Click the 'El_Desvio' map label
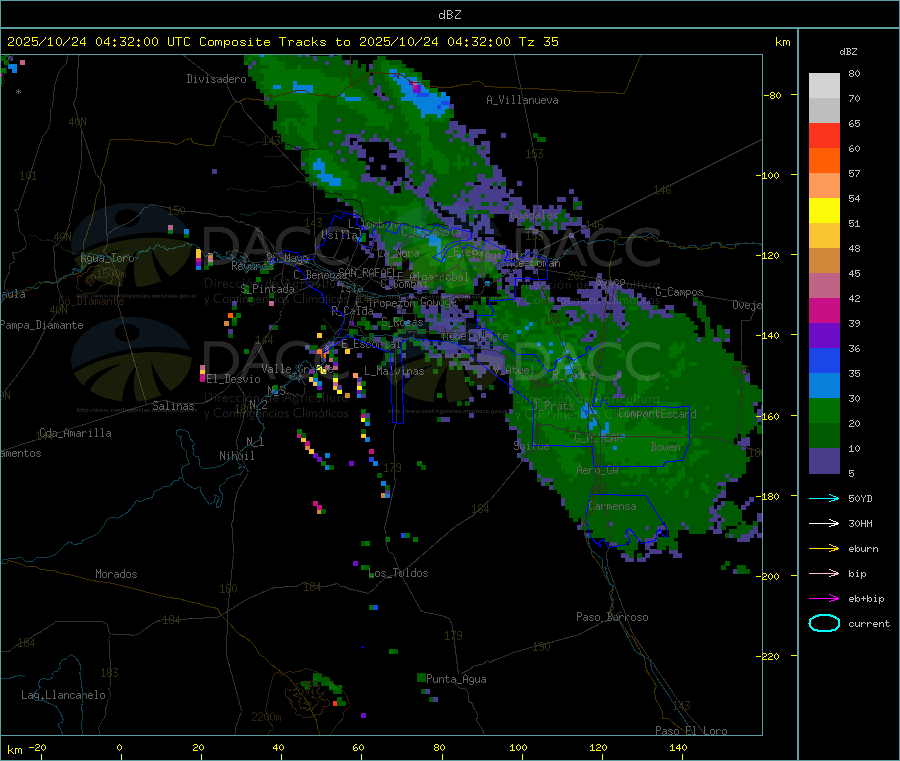The image size is (900, 761). 234,379
